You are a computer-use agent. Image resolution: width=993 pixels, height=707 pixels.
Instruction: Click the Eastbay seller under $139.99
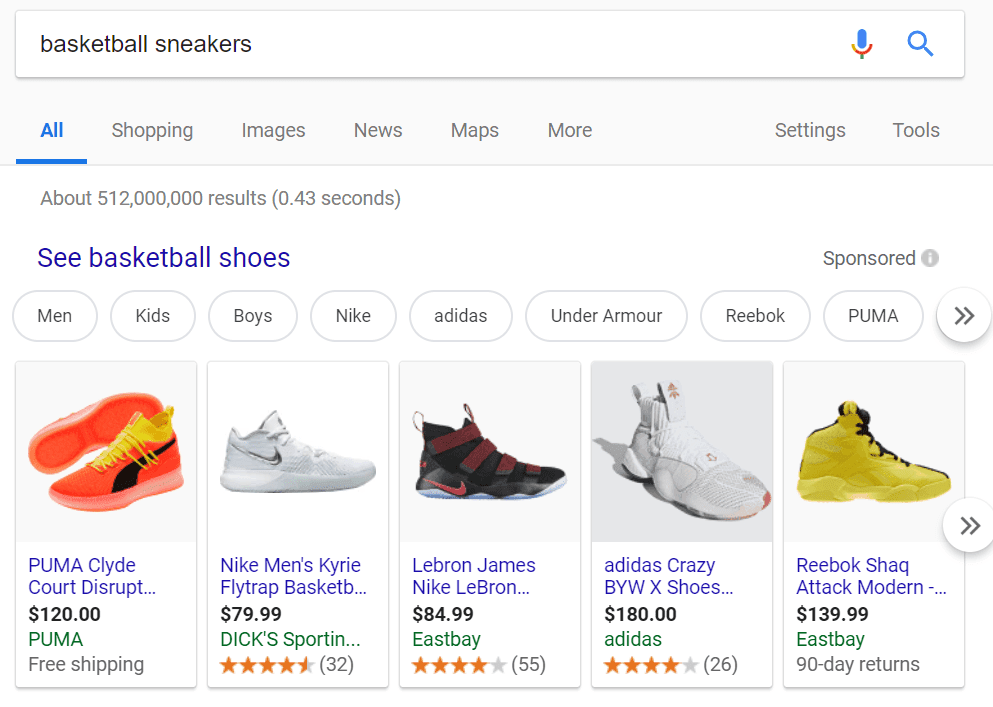tap(830, 639)
